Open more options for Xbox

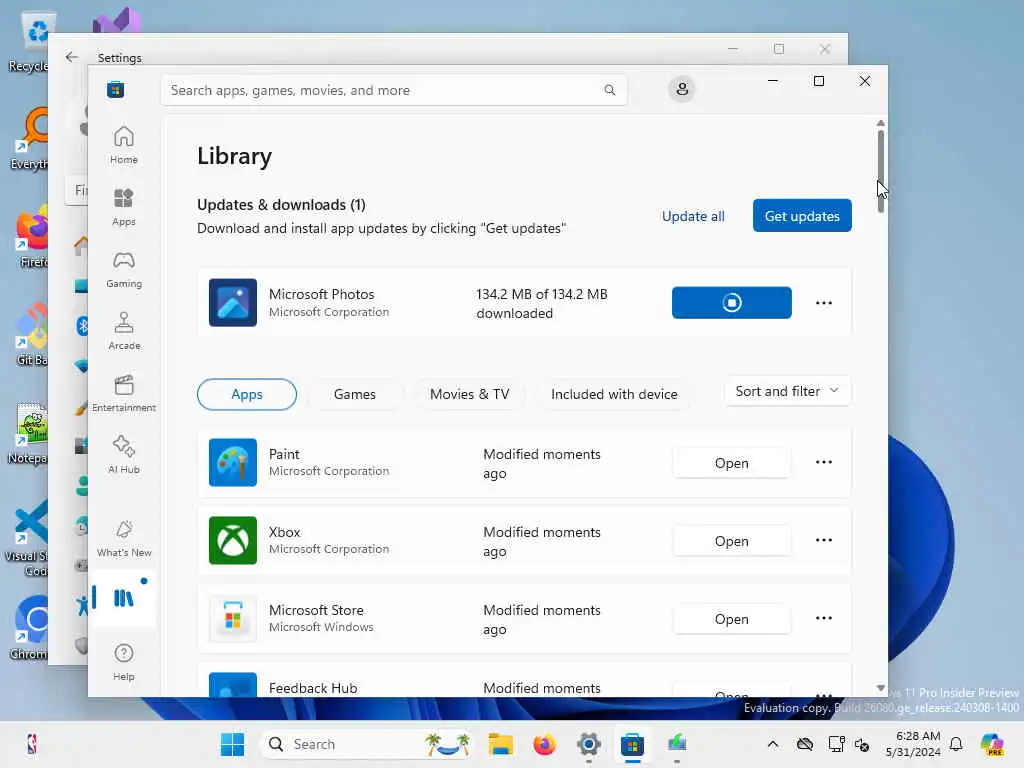824,541
